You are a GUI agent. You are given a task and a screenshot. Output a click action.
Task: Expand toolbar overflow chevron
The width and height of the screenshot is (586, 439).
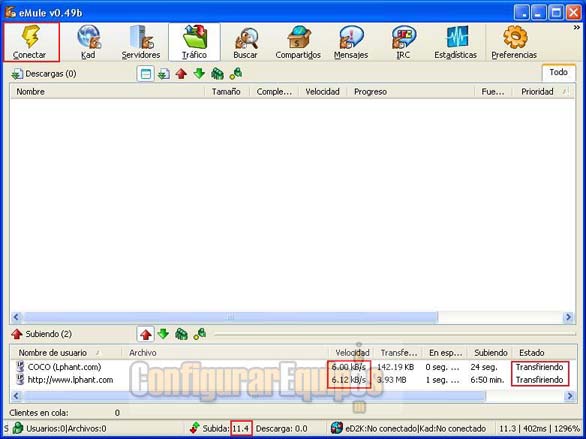(x=577, y=28)
